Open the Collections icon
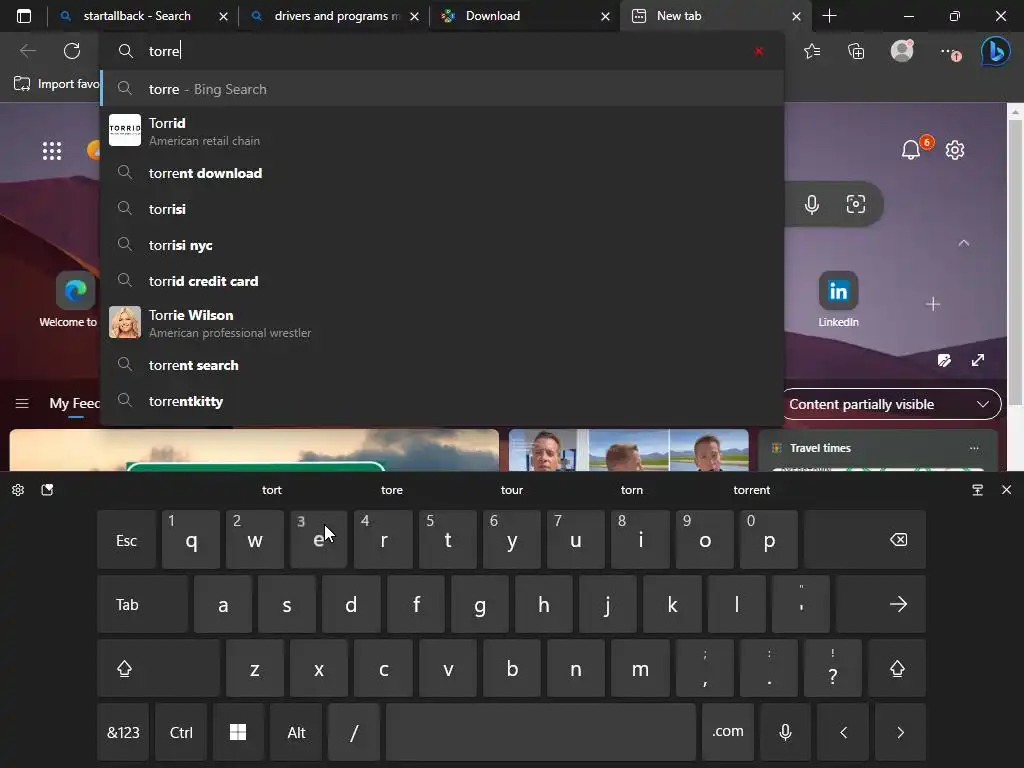The width and height of the screenshot is (1024, 768). tap(856, 51)
